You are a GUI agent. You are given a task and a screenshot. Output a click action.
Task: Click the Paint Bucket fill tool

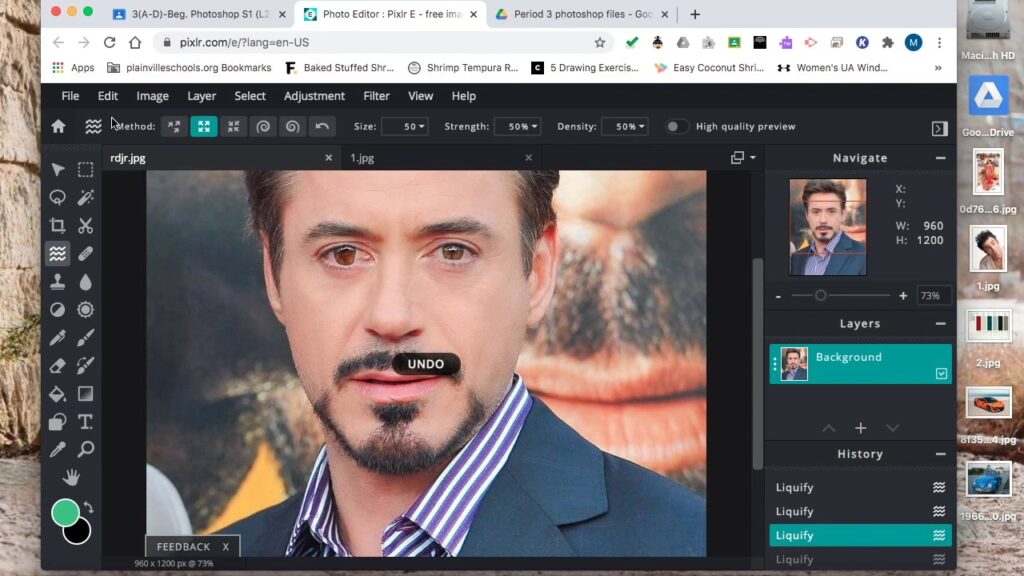tap(58, 394)
